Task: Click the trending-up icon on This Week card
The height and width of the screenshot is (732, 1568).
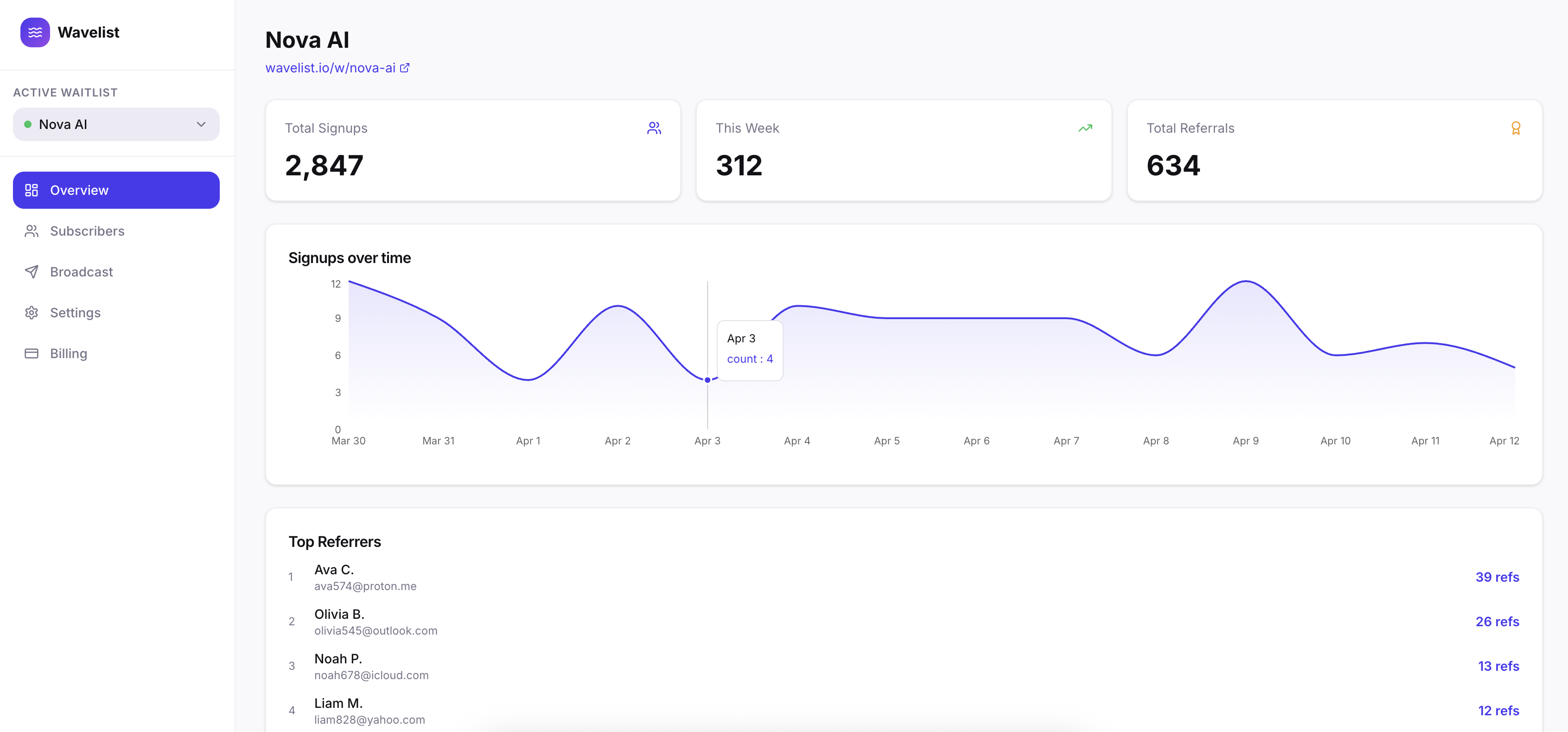Action: (1085, 128)
